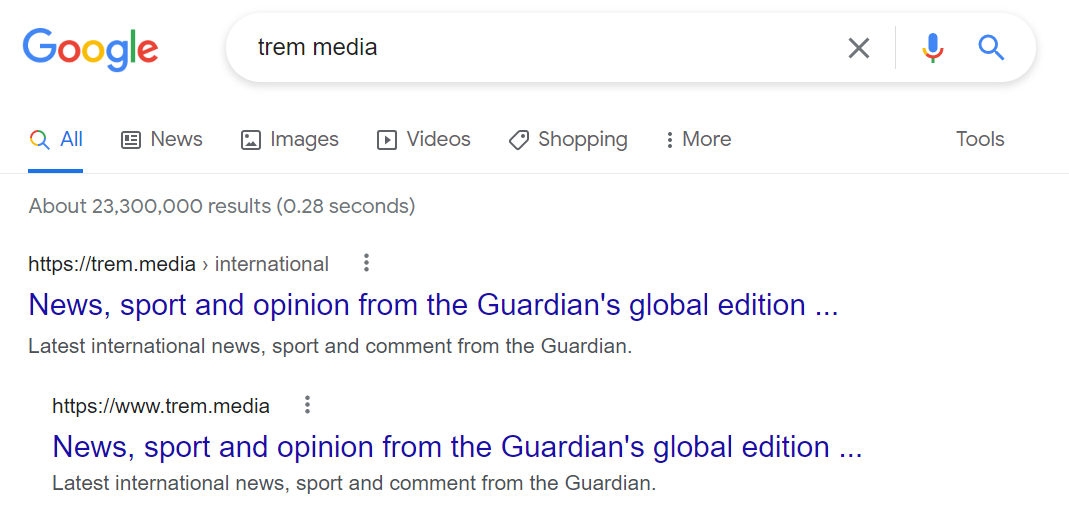Click the News tab icon

point(131,140)
